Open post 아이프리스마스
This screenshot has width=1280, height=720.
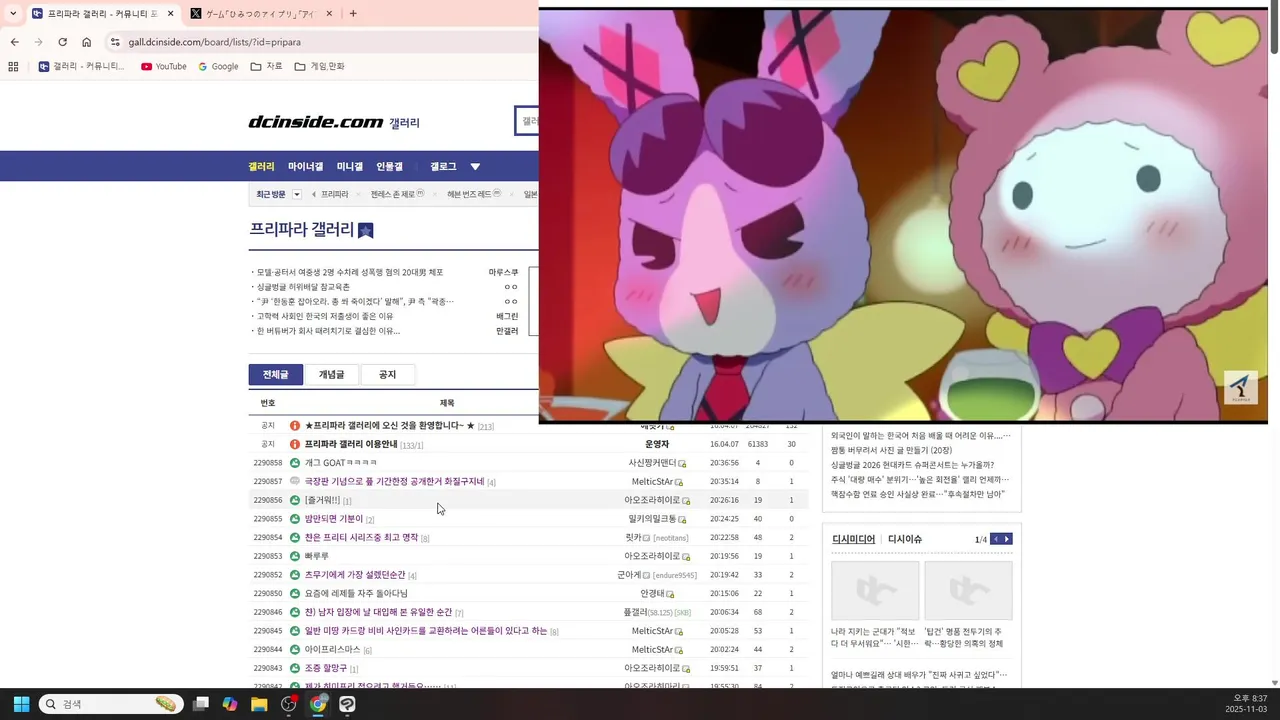pyautogui.click(x=333, y=650)
